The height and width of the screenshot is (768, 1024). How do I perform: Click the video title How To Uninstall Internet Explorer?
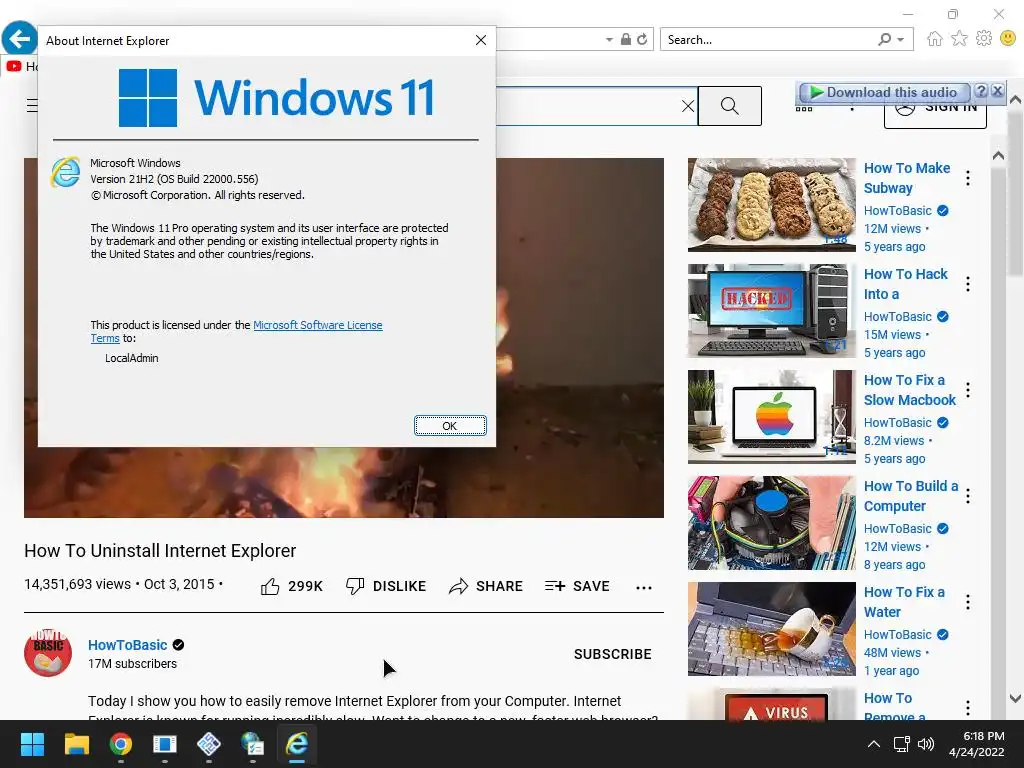coord(160,551)
